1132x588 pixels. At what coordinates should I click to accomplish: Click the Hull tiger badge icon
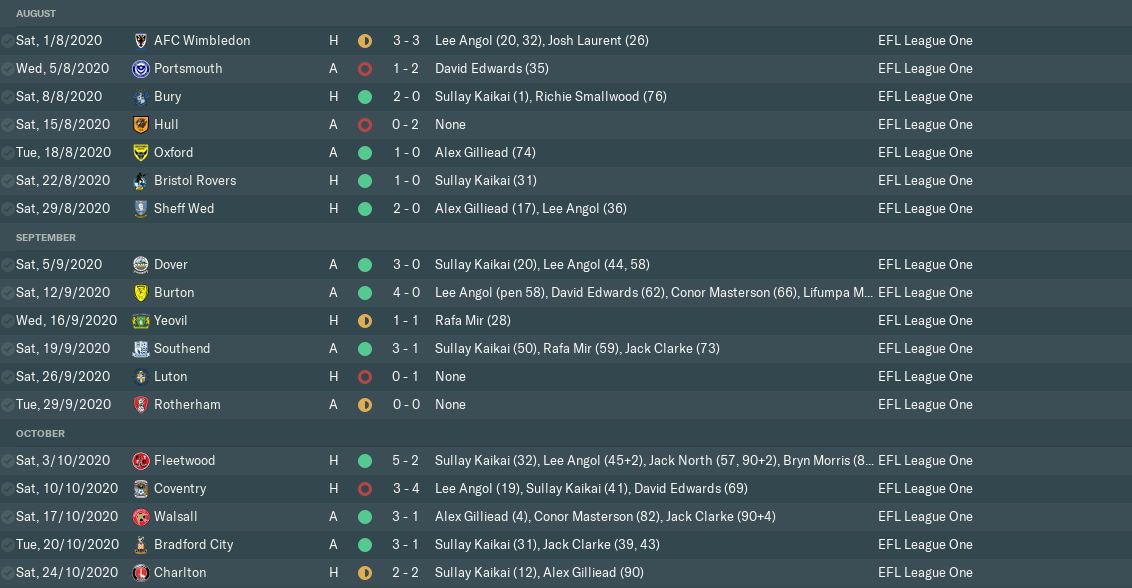[x=141, y=125]
